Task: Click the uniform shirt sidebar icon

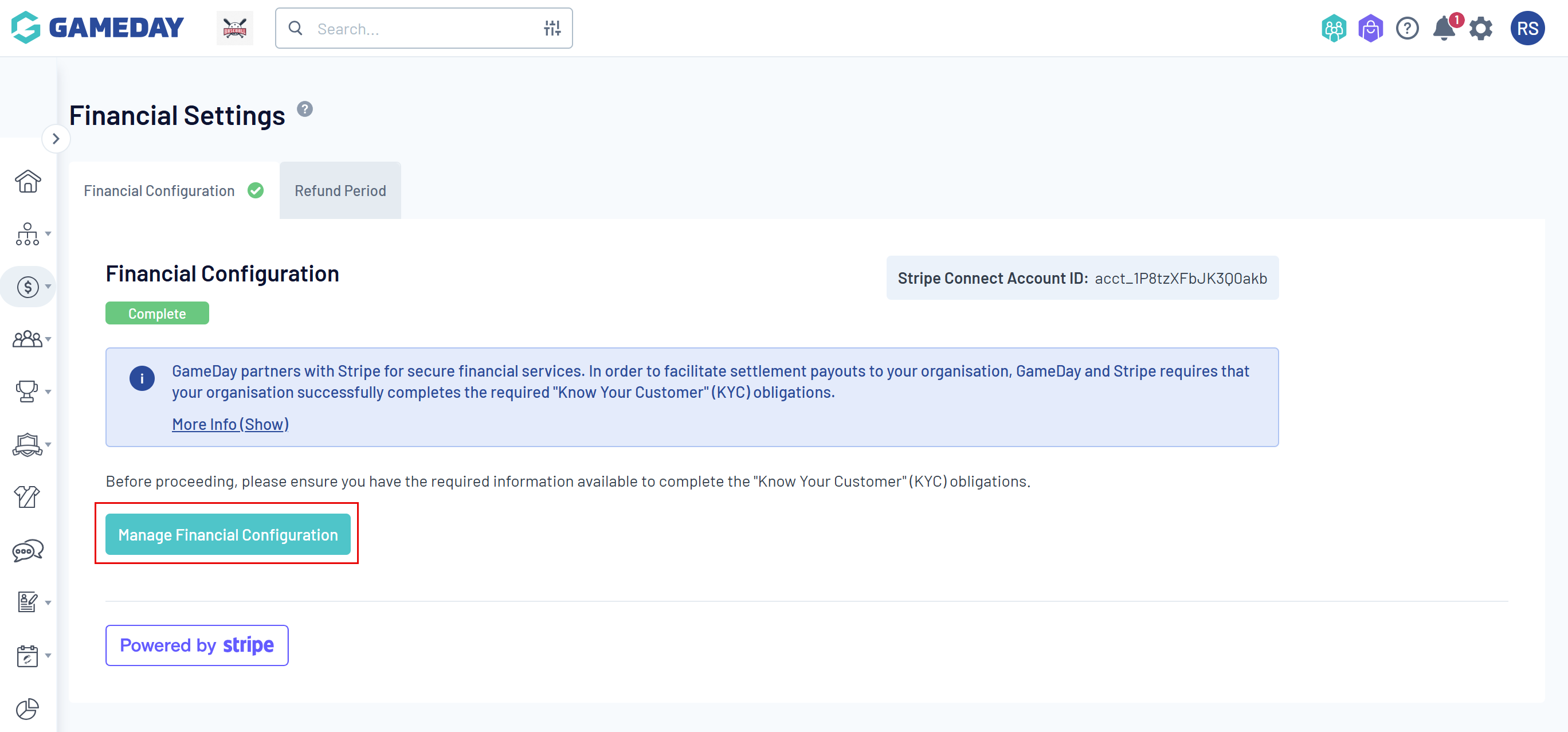Action: 28,497
